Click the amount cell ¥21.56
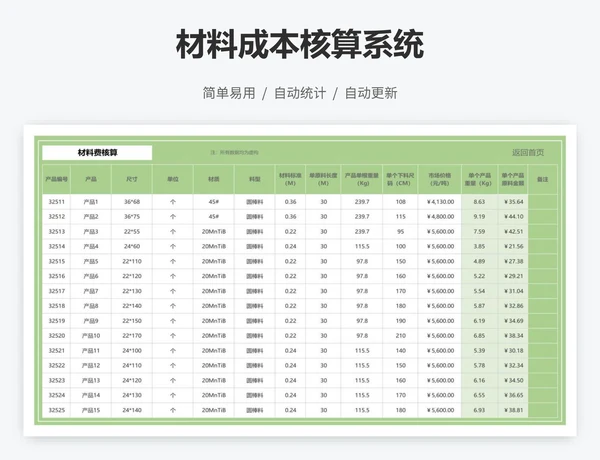Image resolution: width=600 pixels, height=460 pixels. pos(513,246)
